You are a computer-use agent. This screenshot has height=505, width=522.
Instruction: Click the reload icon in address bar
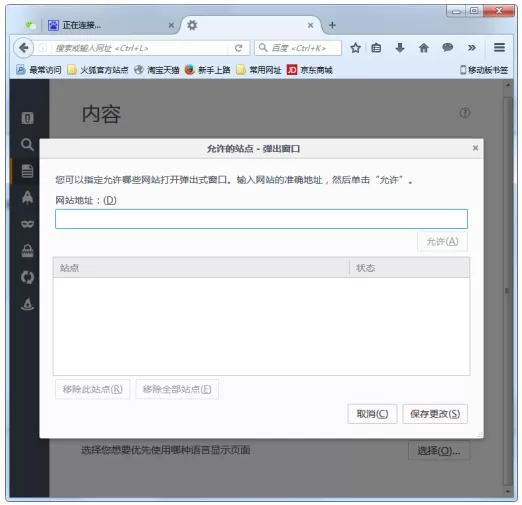[238, 48]
